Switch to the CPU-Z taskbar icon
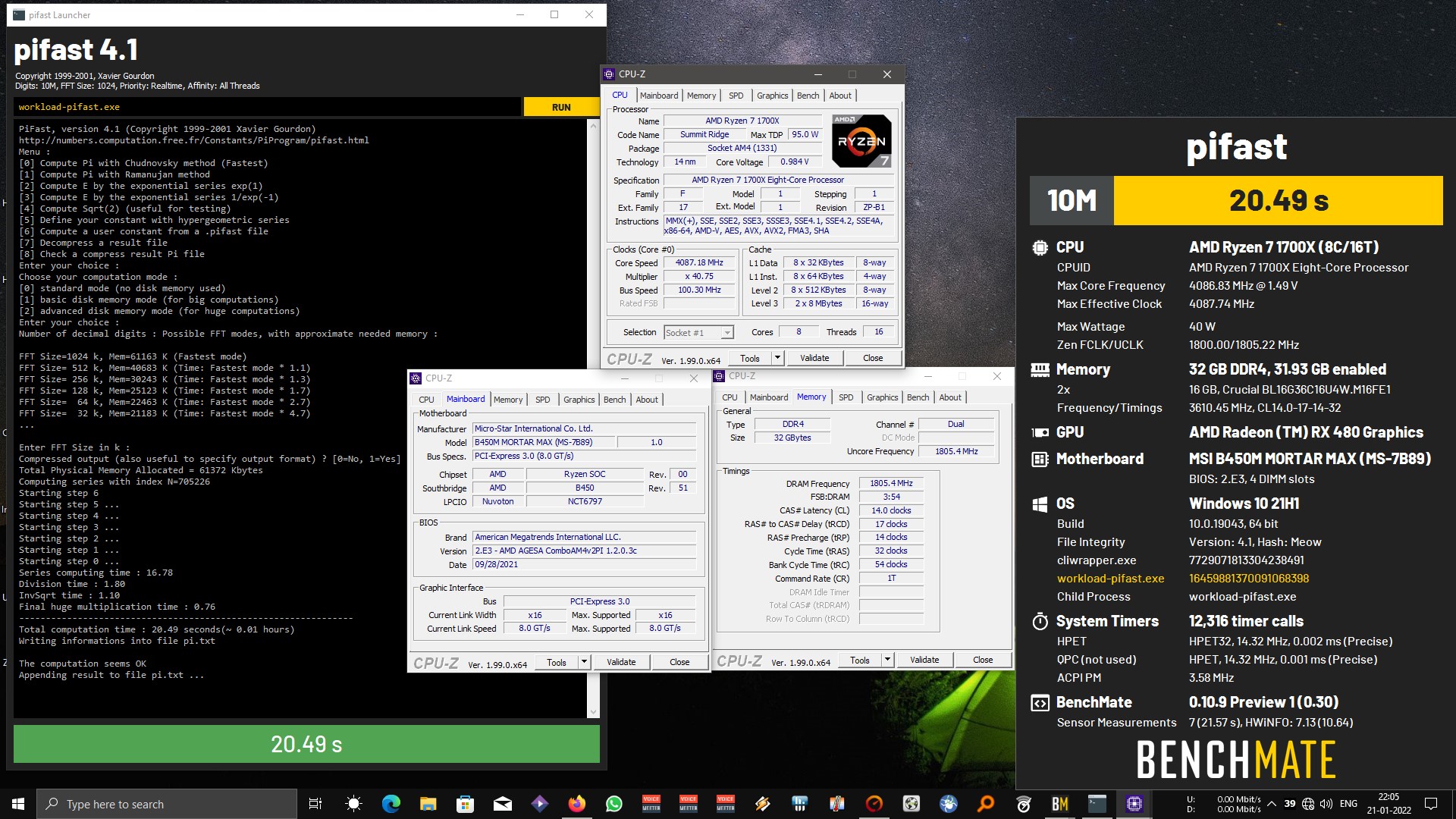Image resolution: width=1456 pixels, height=819 pixels. [1134, 804]
